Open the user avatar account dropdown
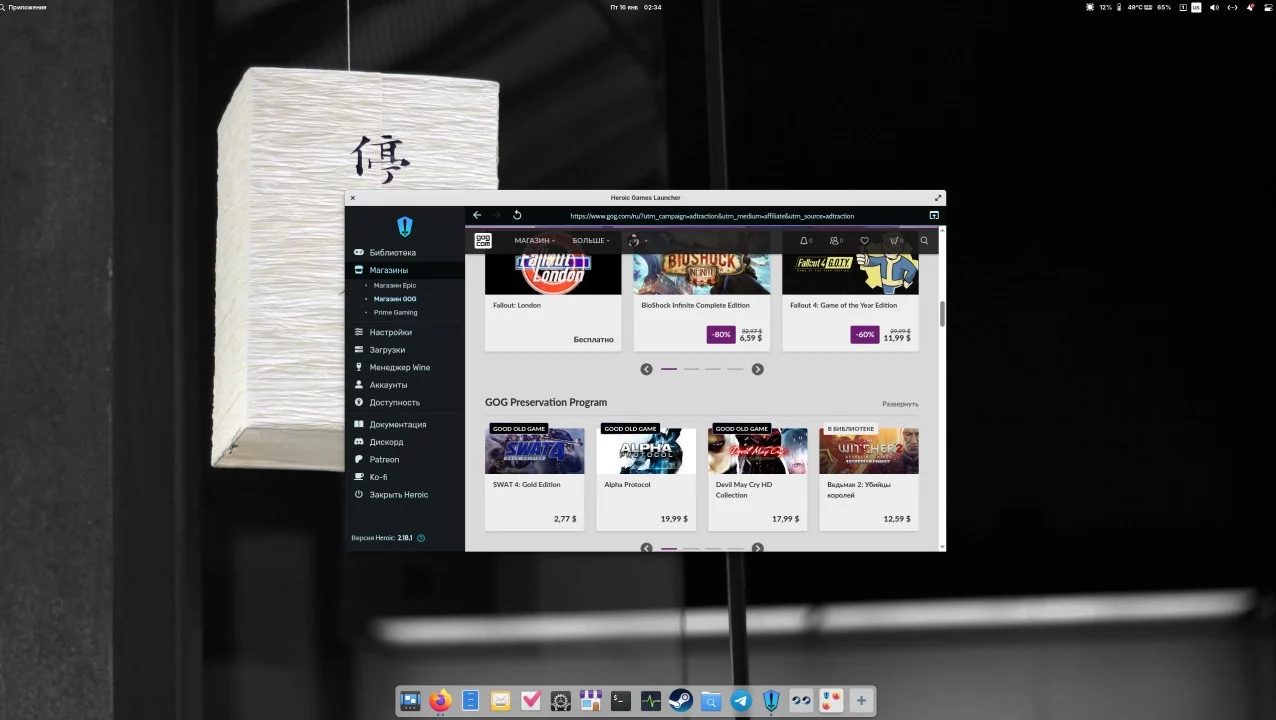Screen dimensions: 1276x720 pyautogui.click(x=638, y=240)
